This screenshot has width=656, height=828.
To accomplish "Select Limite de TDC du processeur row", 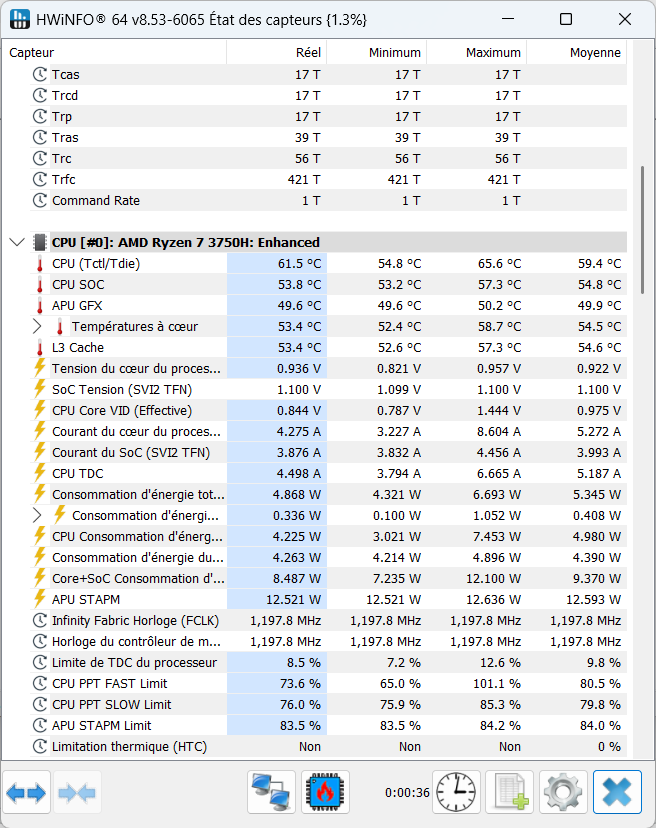I will (329, 663).
